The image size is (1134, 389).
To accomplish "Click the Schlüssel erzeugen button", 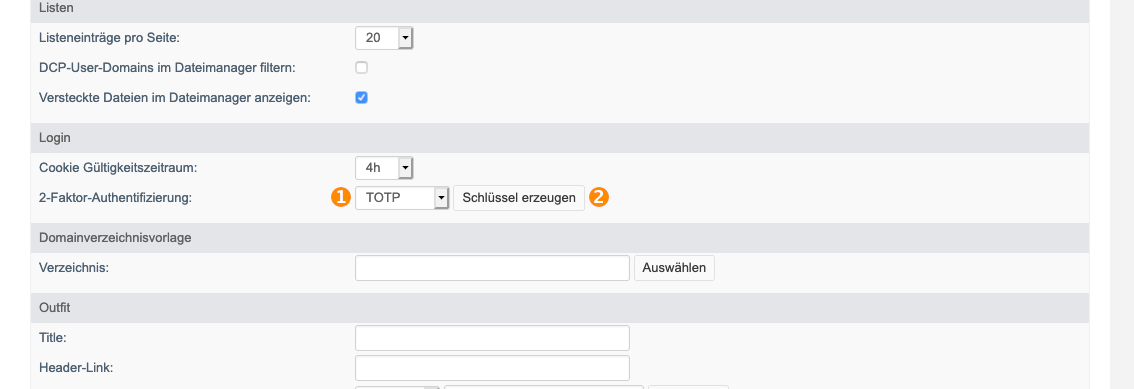I will [x=519, y=197].
